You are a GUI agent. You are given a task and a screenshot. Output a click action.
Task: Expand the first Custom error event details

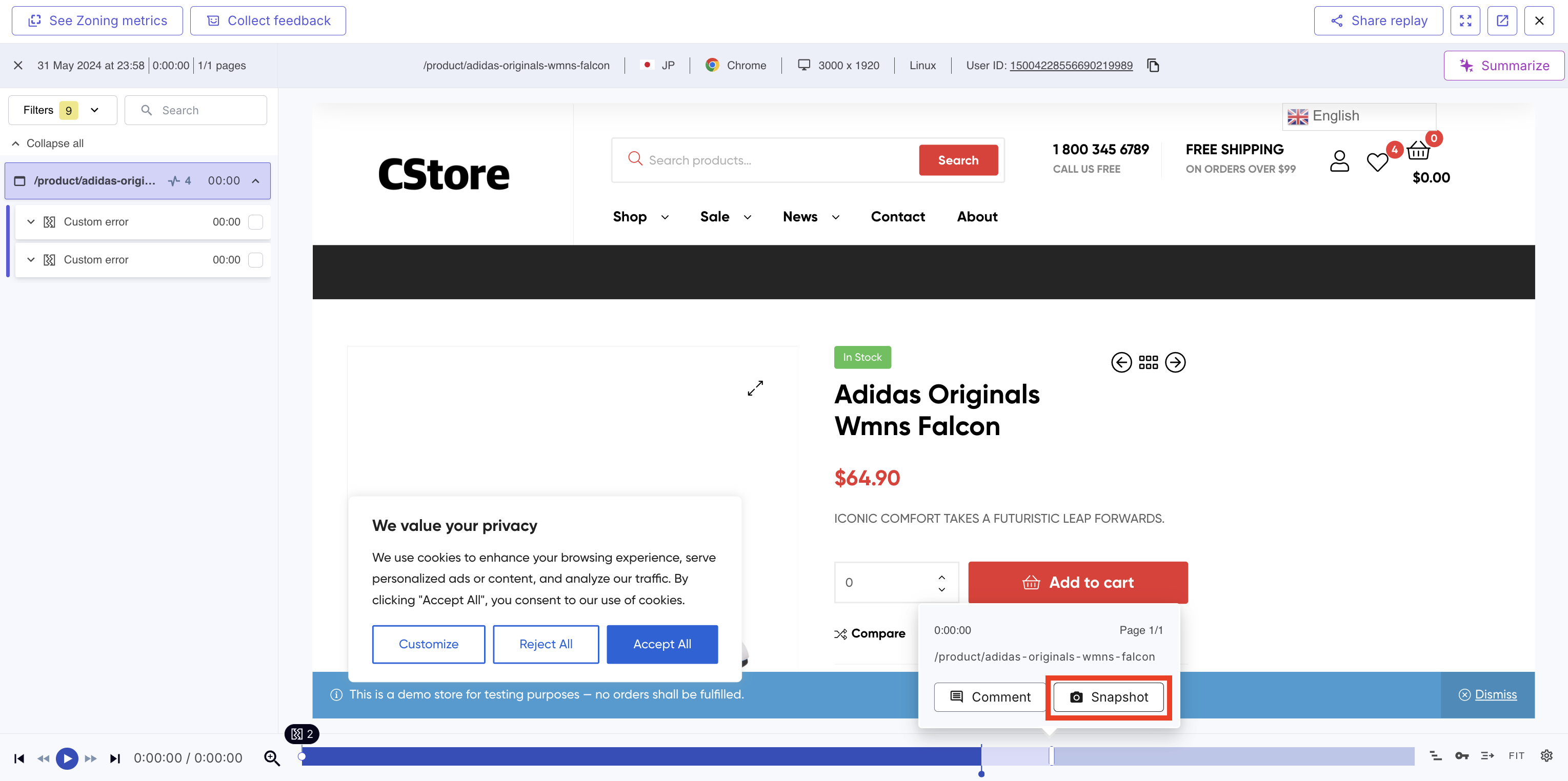pos(30,221)
